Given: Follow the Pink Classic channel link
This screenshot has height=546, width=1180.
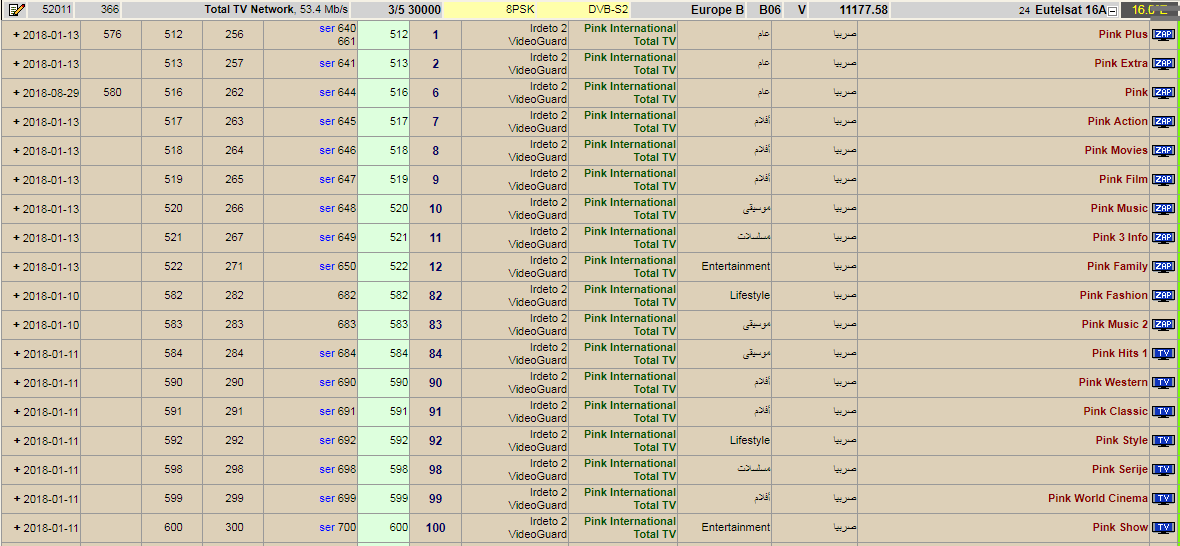Looking at the screenshot, I should coord(1116,411).
